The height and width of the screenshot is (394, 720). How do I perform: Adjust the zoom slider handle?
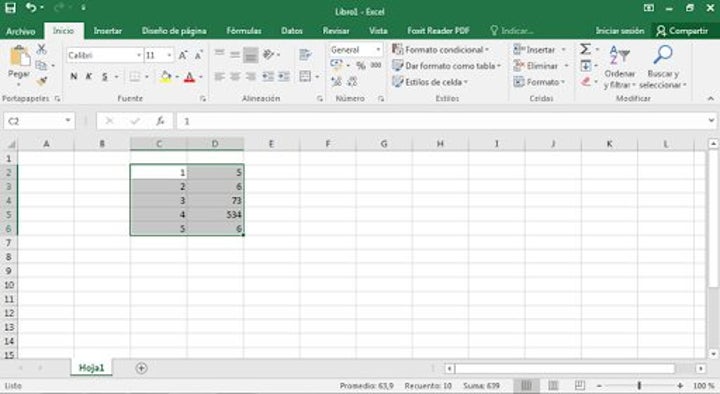pos(639,386)
